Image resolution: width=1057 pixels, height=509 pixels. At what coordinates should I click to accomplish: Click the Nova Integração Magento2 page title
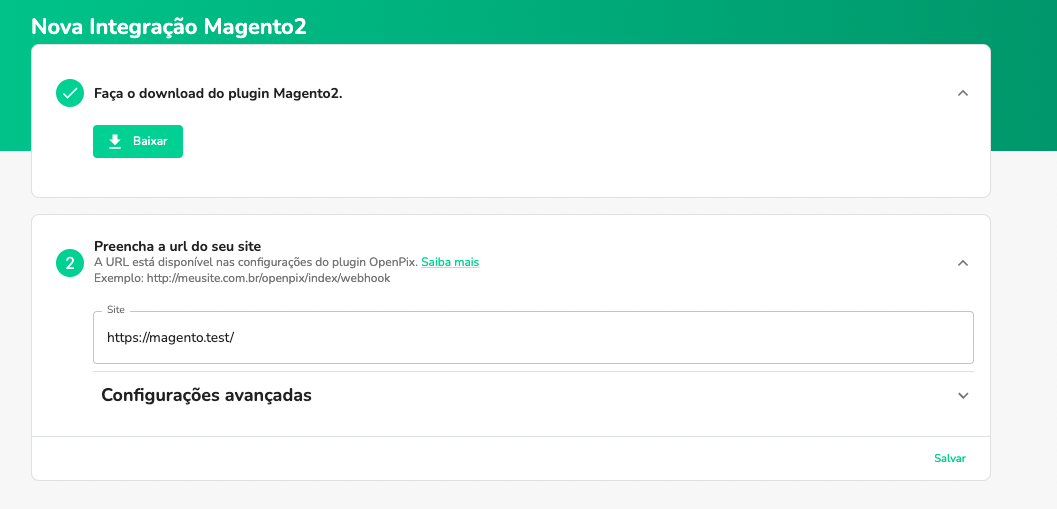(169, 27)
